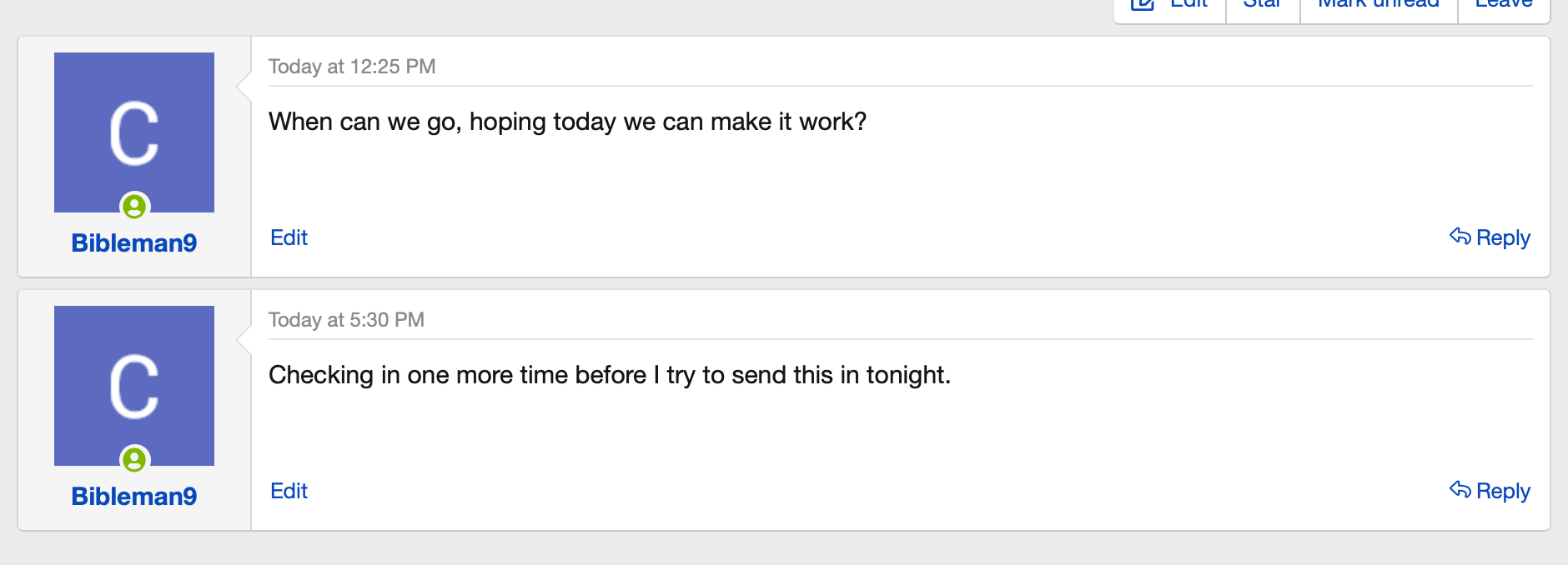The image size is (1568, 565).
Task: Click the reply arrow icon on the 12:25 PM message
Action: point(1460,237)
